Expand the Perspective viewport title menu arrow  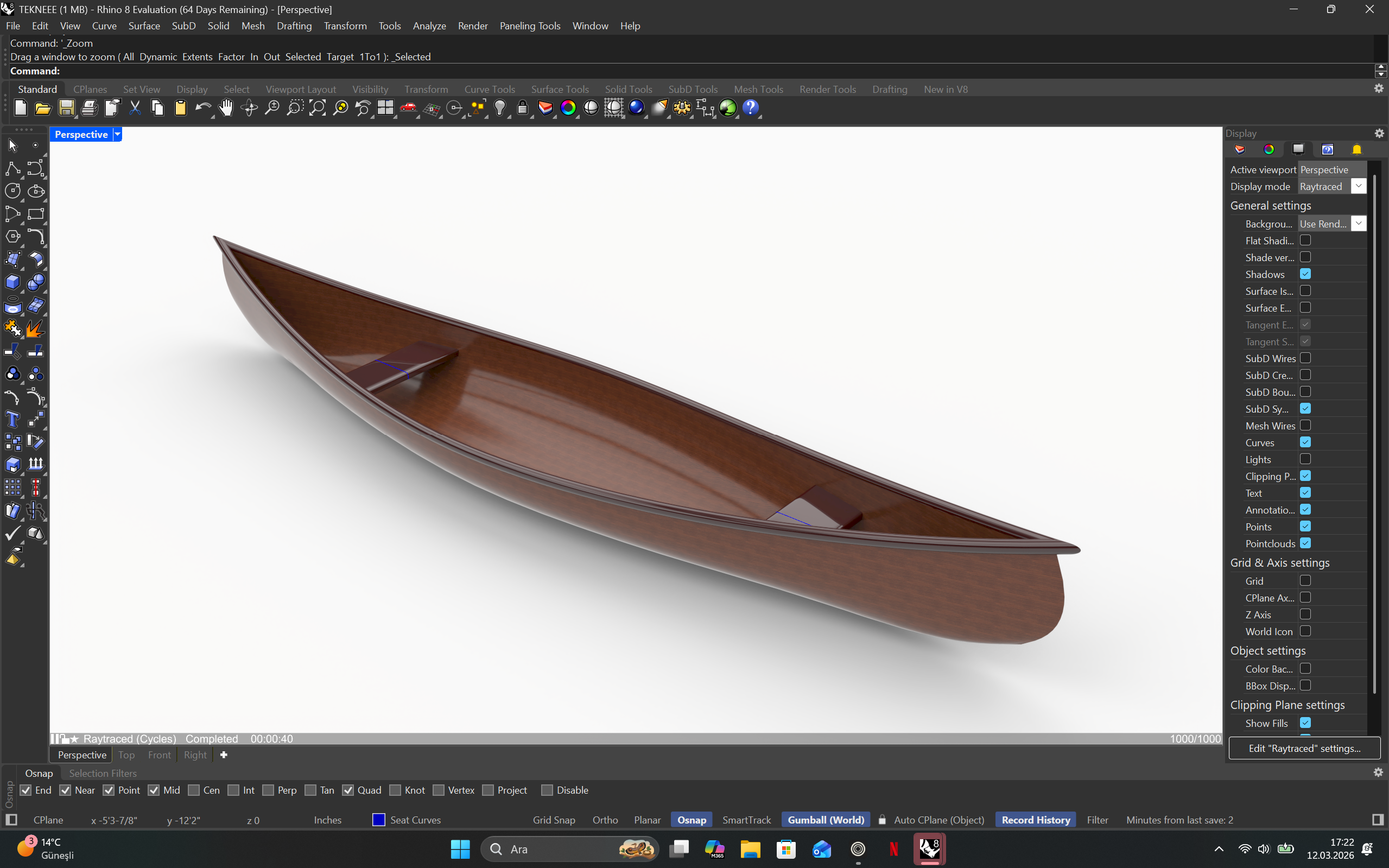pos(117,134)
